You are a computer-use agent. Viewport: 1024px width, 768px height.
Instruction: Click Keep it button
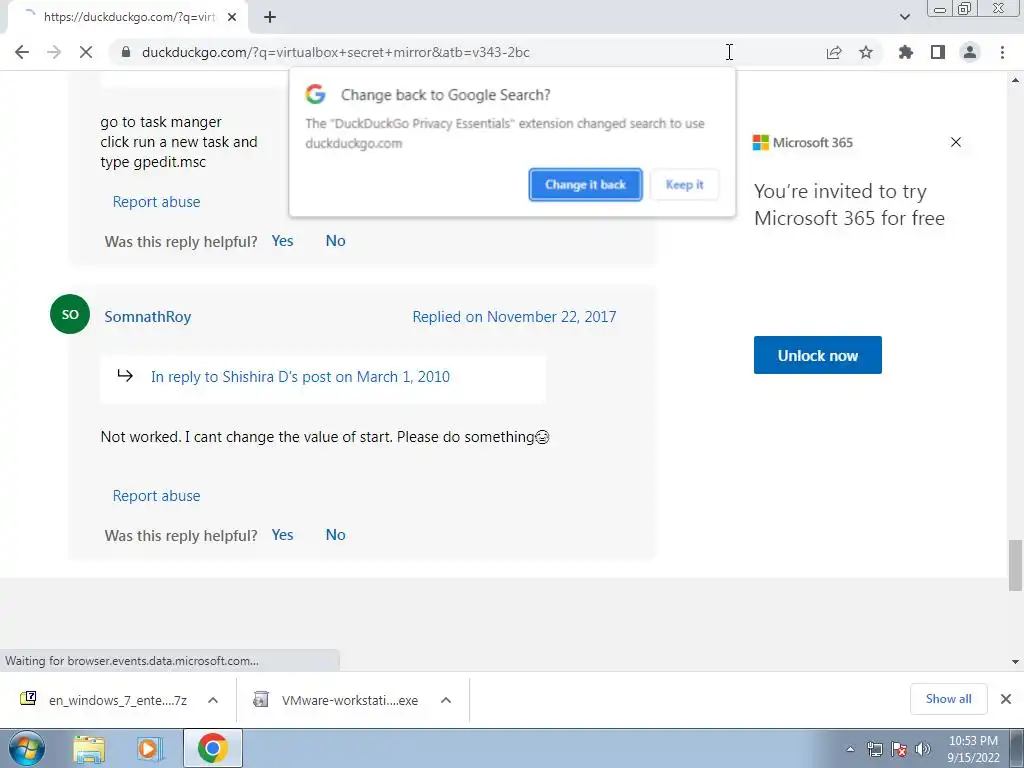pos(684,185)
